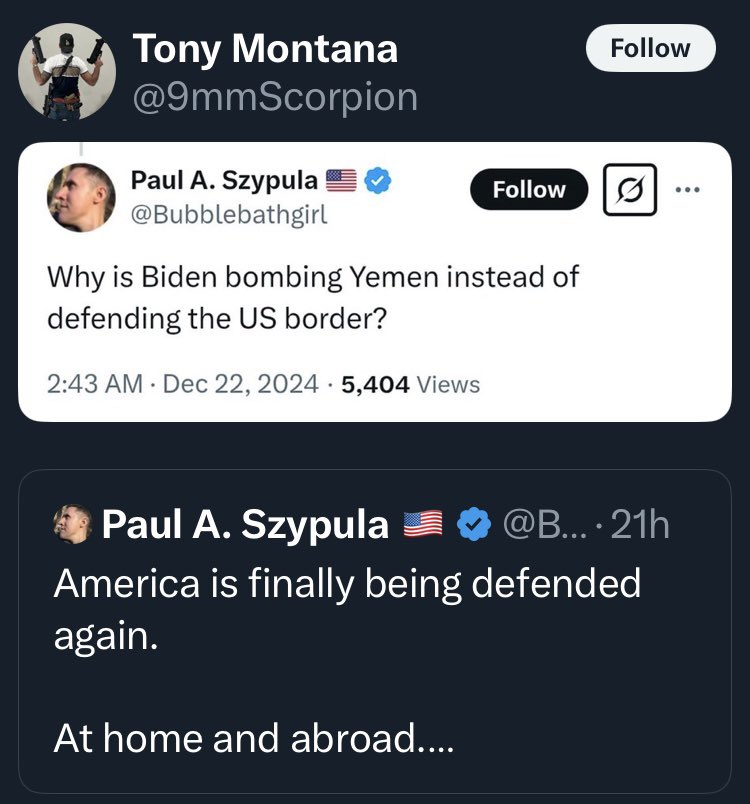Click the American flag emoji in white card
750x804 pixels.
point(341,180)
